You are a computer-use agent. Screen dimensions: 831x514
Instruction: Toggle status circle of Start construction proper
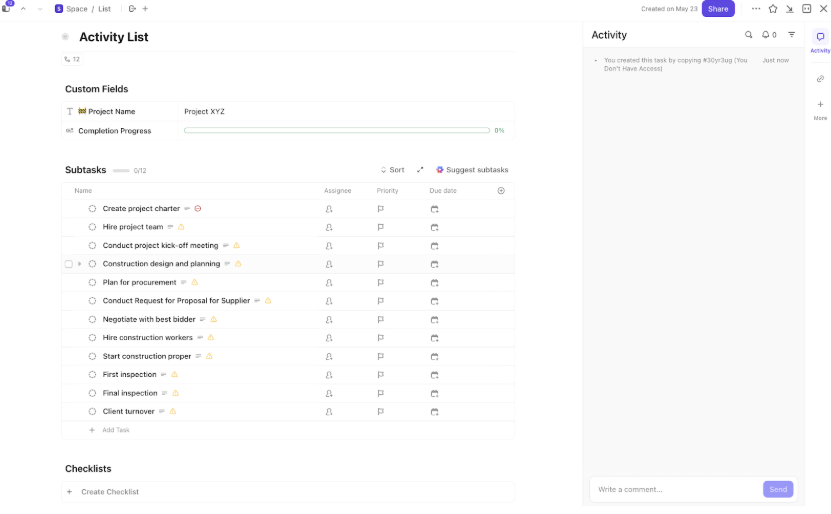(92, 356)
